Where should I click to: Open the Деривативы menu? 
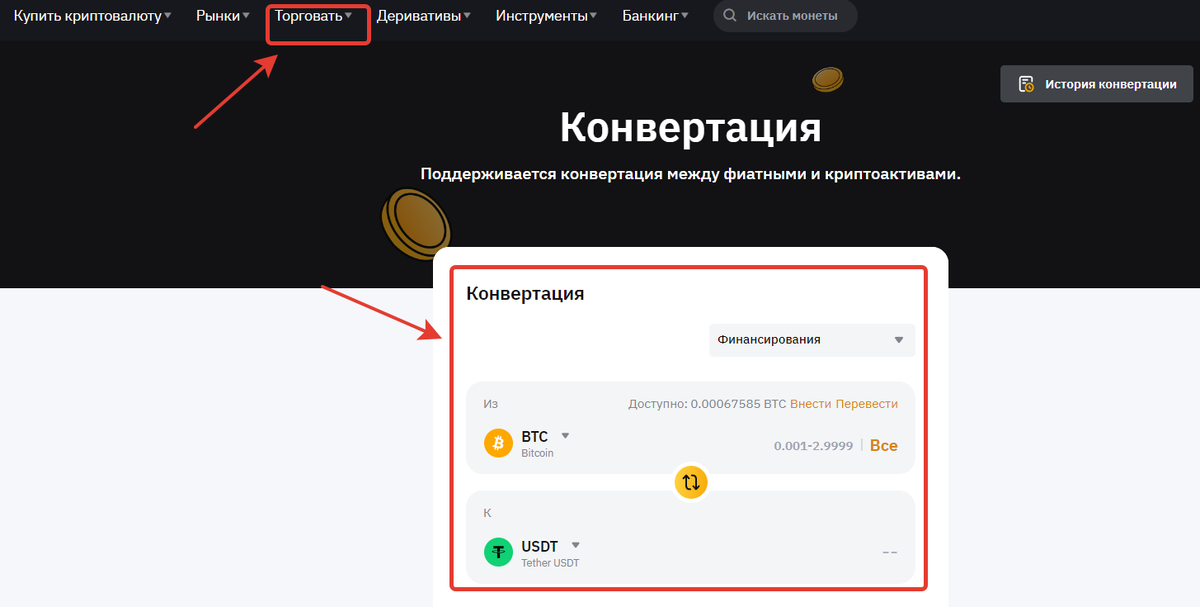[424, 16]
